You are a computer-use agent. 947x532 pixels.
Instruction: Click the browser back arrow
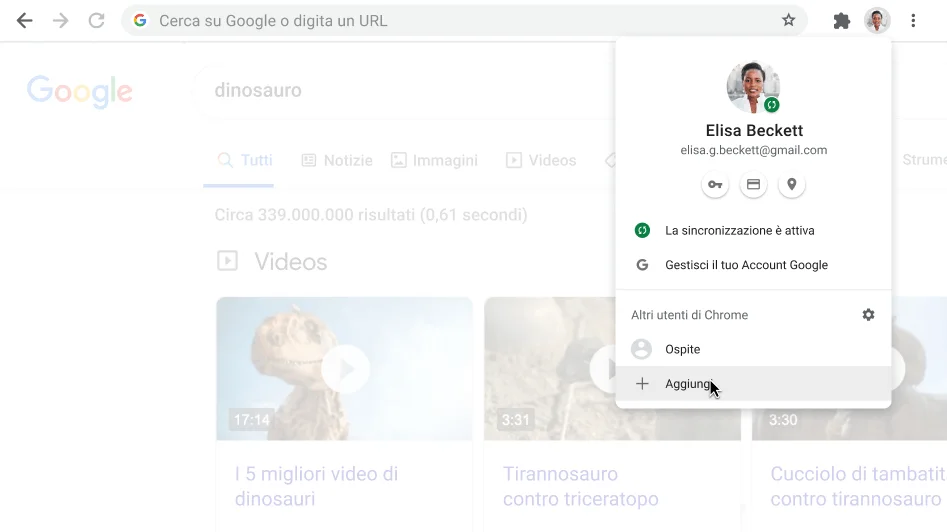click(25, 20)
